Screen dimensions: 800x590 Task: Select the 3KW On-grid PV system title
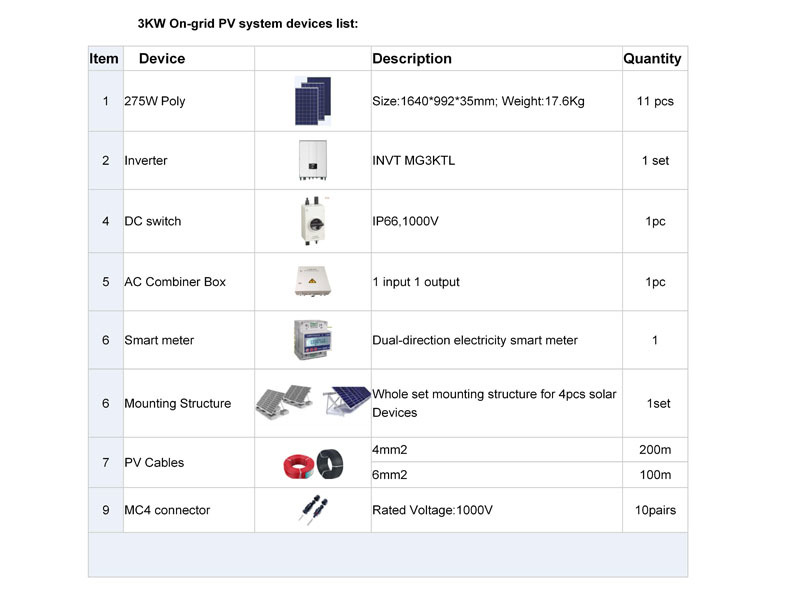pos(247,23)
